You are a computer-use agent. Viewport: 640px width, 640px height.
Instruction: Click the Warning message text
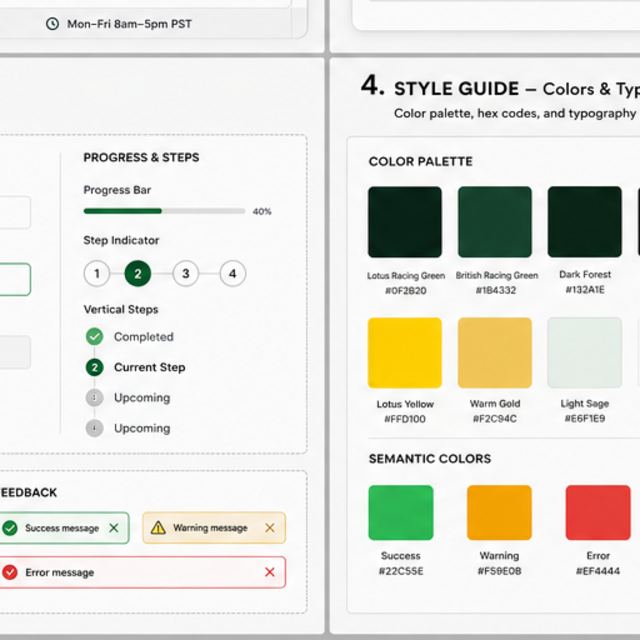click(210, 528)
